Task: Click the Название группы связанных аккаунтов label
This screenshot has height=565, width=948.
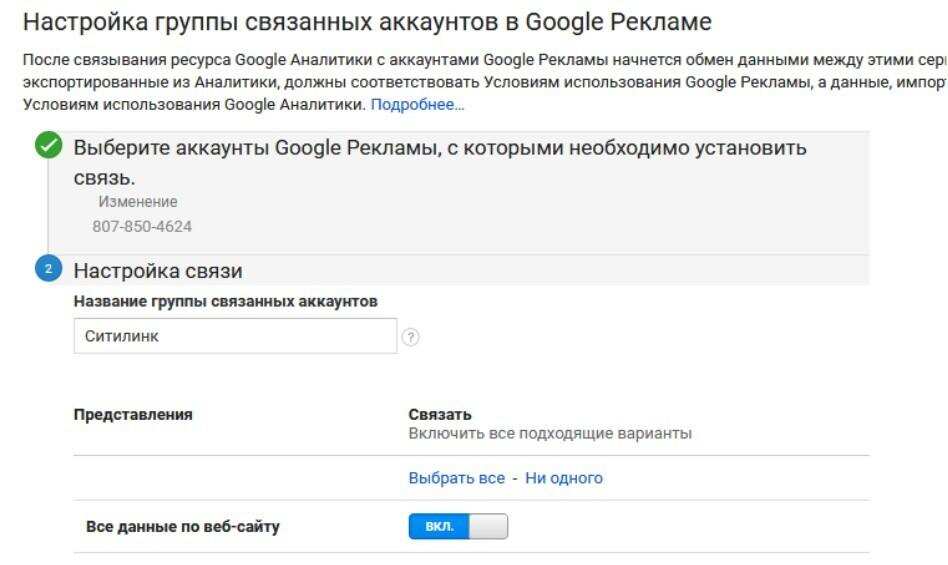Action: (225, 301)
